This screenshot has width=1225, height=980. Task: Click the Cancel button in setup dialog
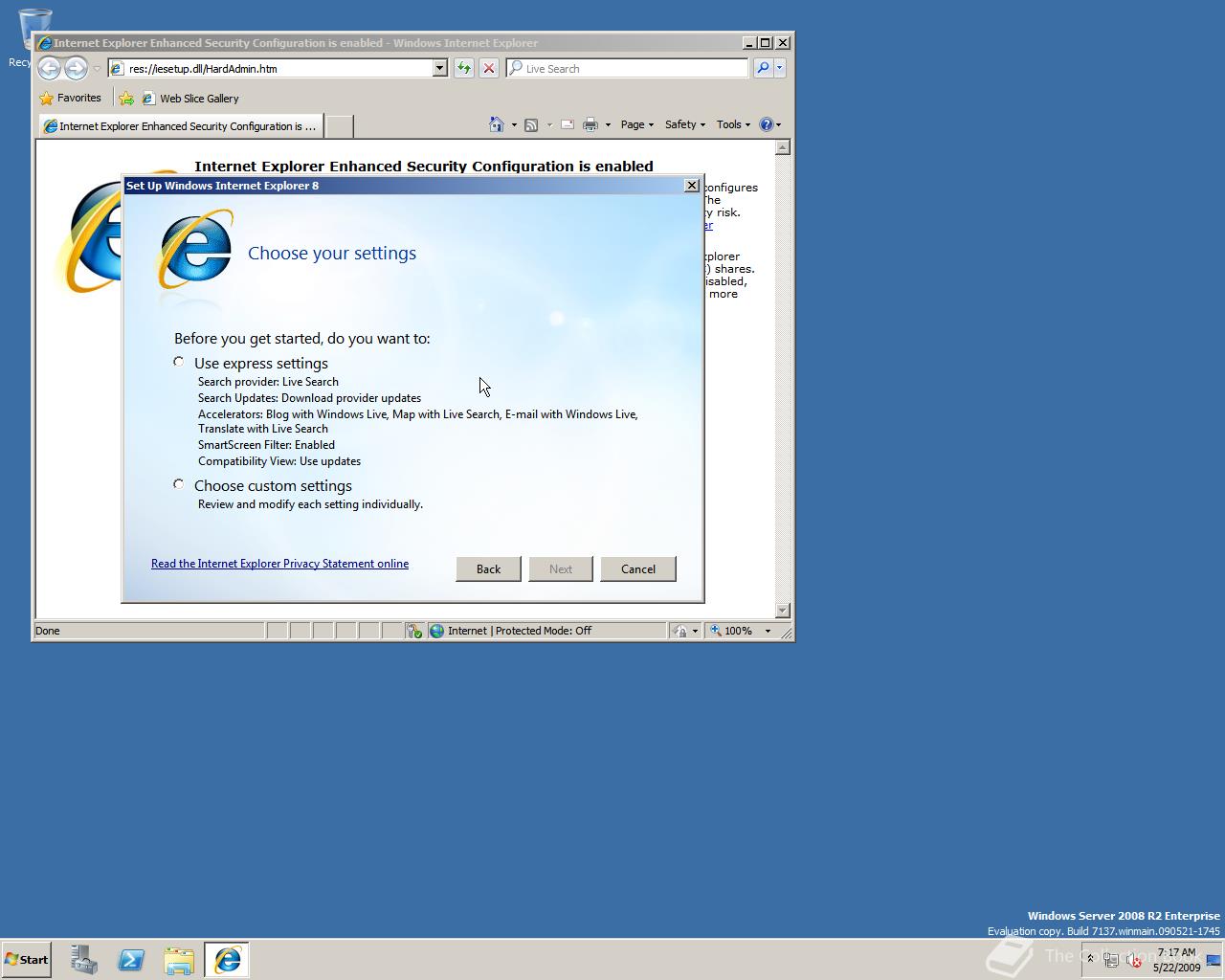(638, 568)
